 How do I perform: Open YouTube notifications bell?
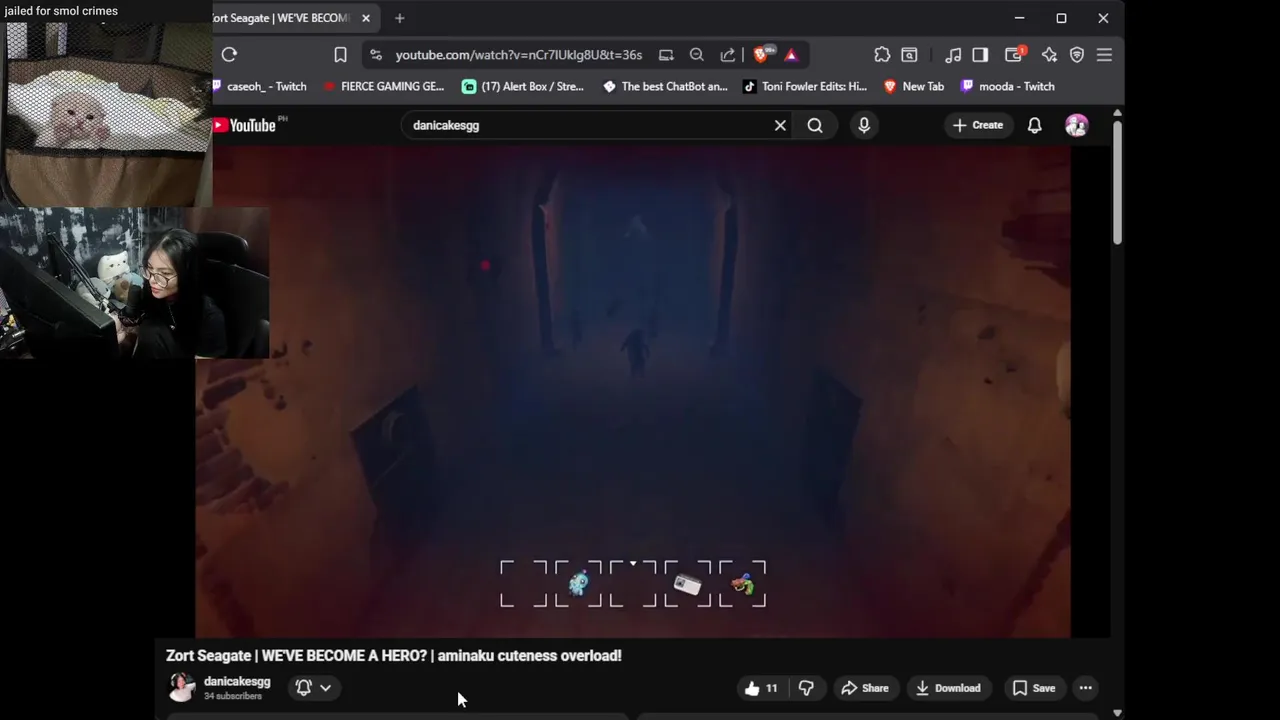tap(1035, 125)
